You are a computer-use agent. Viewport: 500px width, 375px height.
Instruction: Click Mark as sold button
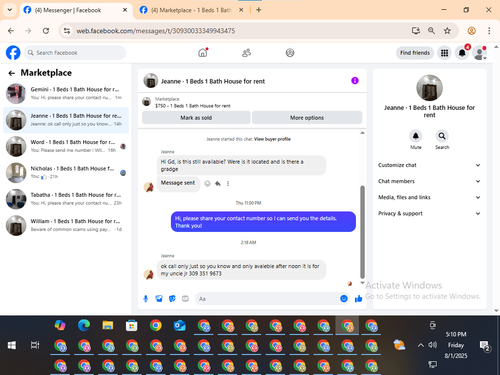point(196,118)
